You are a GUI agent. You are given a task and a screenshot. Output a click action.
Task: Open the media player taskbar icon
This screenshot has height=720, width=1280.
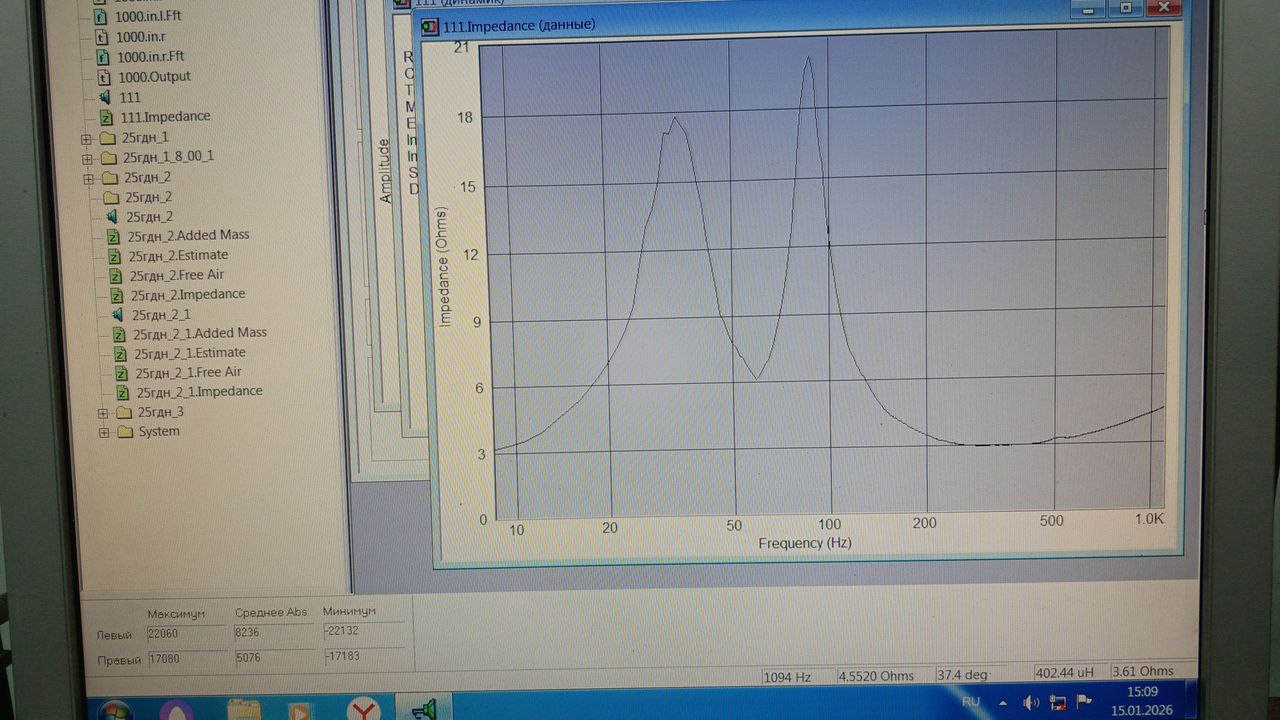coord(299,712)
